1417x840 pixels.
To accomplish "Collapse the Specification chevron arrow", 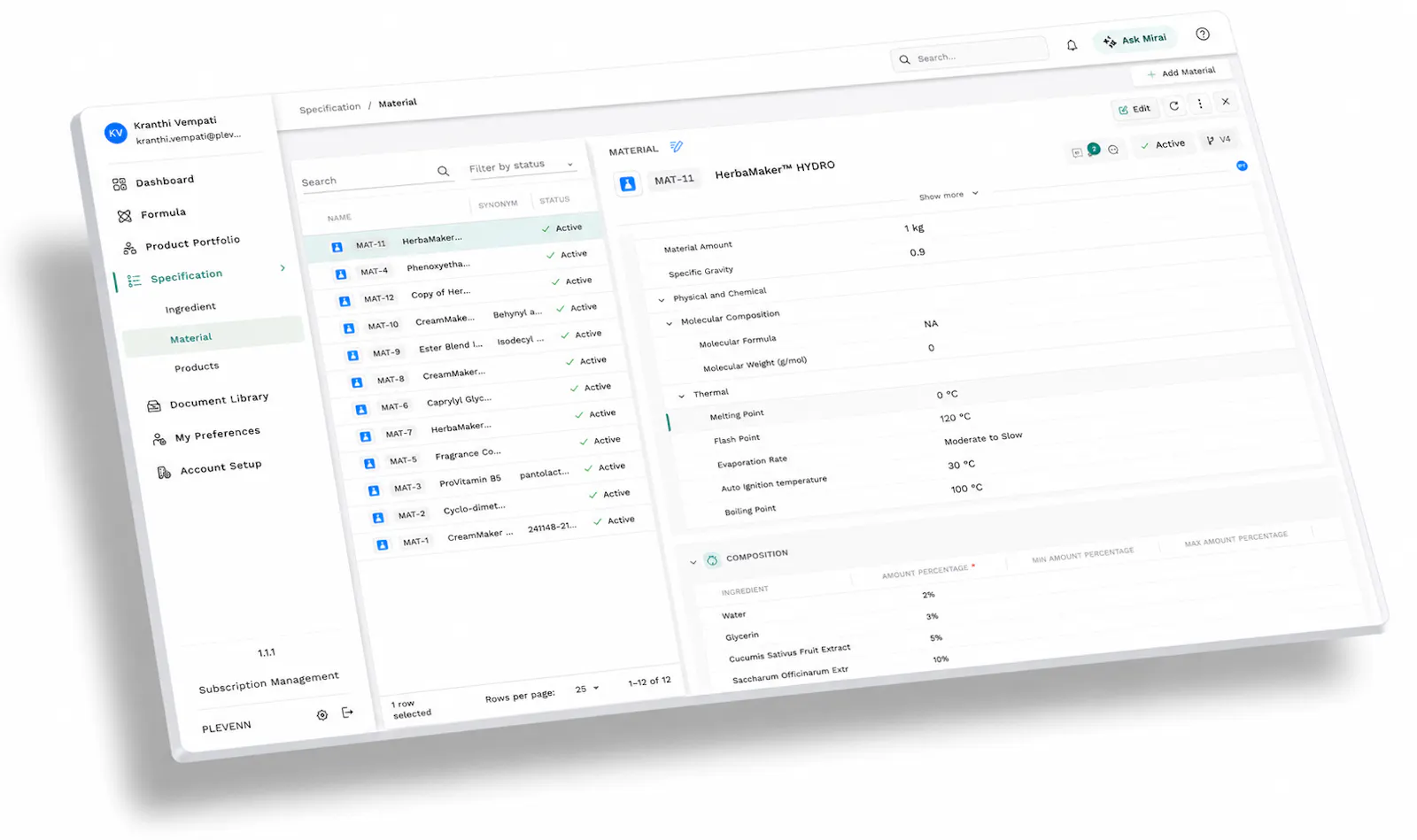I will [283, 267].
